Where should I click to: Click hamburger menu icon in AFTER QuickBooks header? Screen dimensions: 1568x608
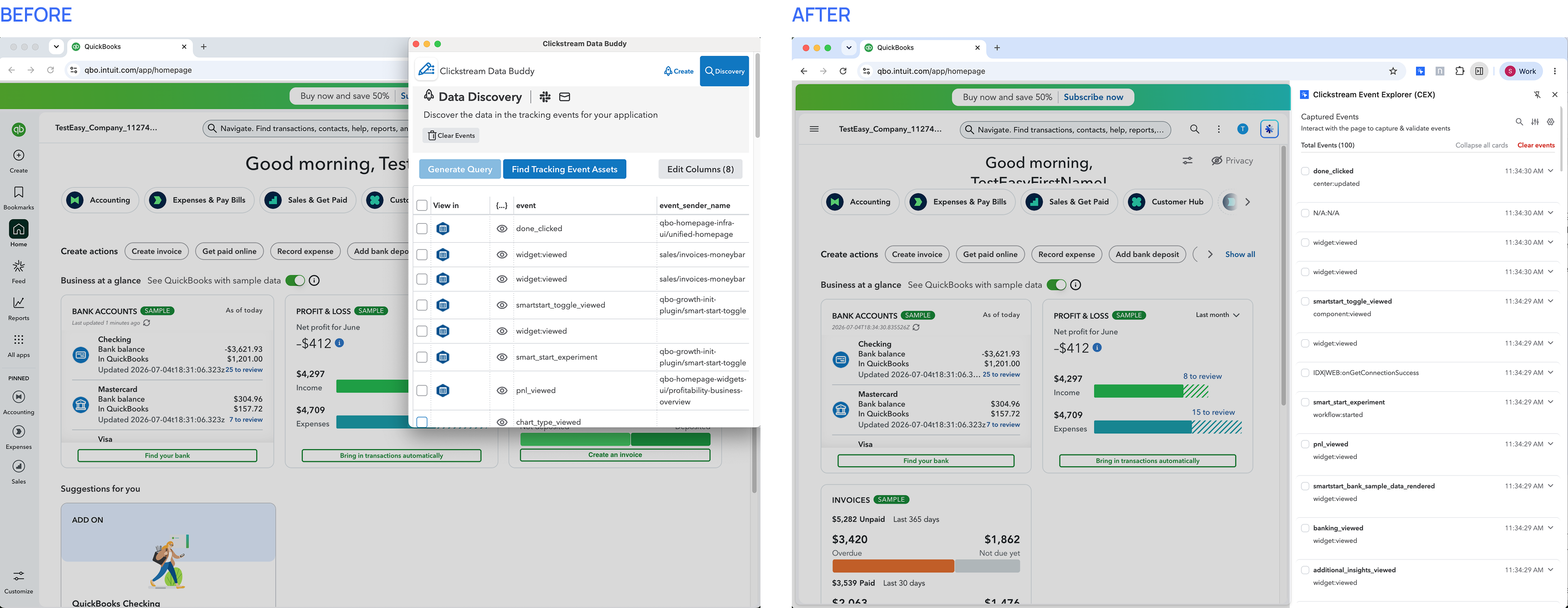814,129
